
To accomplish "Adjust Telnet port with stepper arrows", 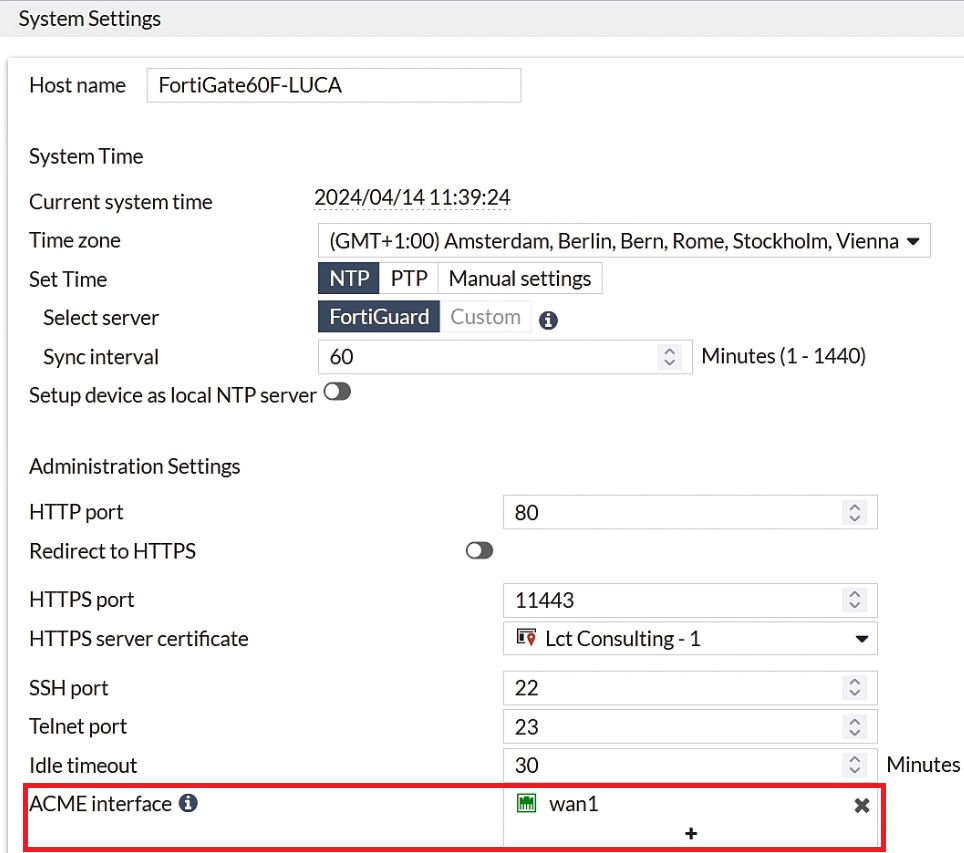I will point(855,726).
